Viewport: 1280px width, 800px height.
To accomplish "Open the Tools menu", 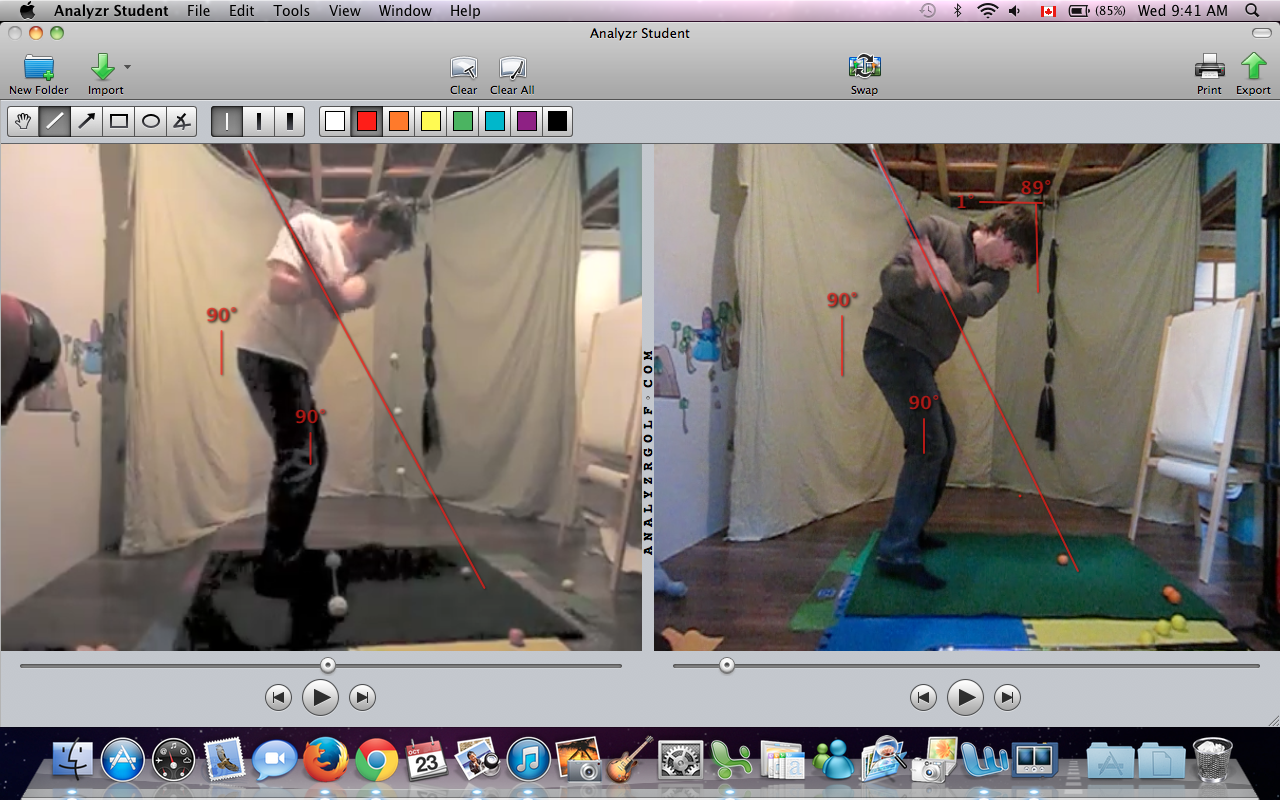I will [x=291, y=11].
